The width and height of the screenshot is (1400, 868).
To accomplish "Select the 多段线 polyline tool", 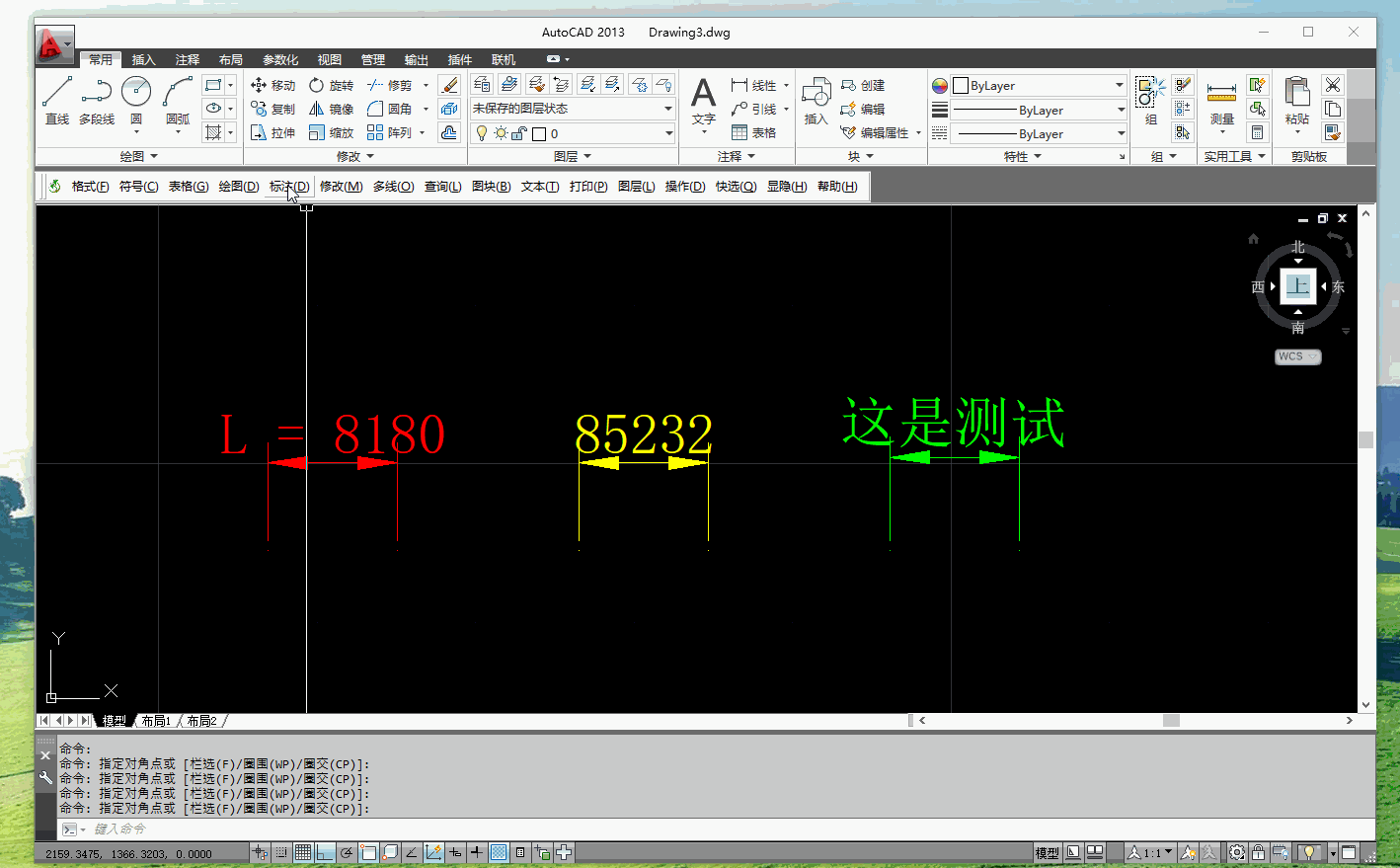I will 97,101.
